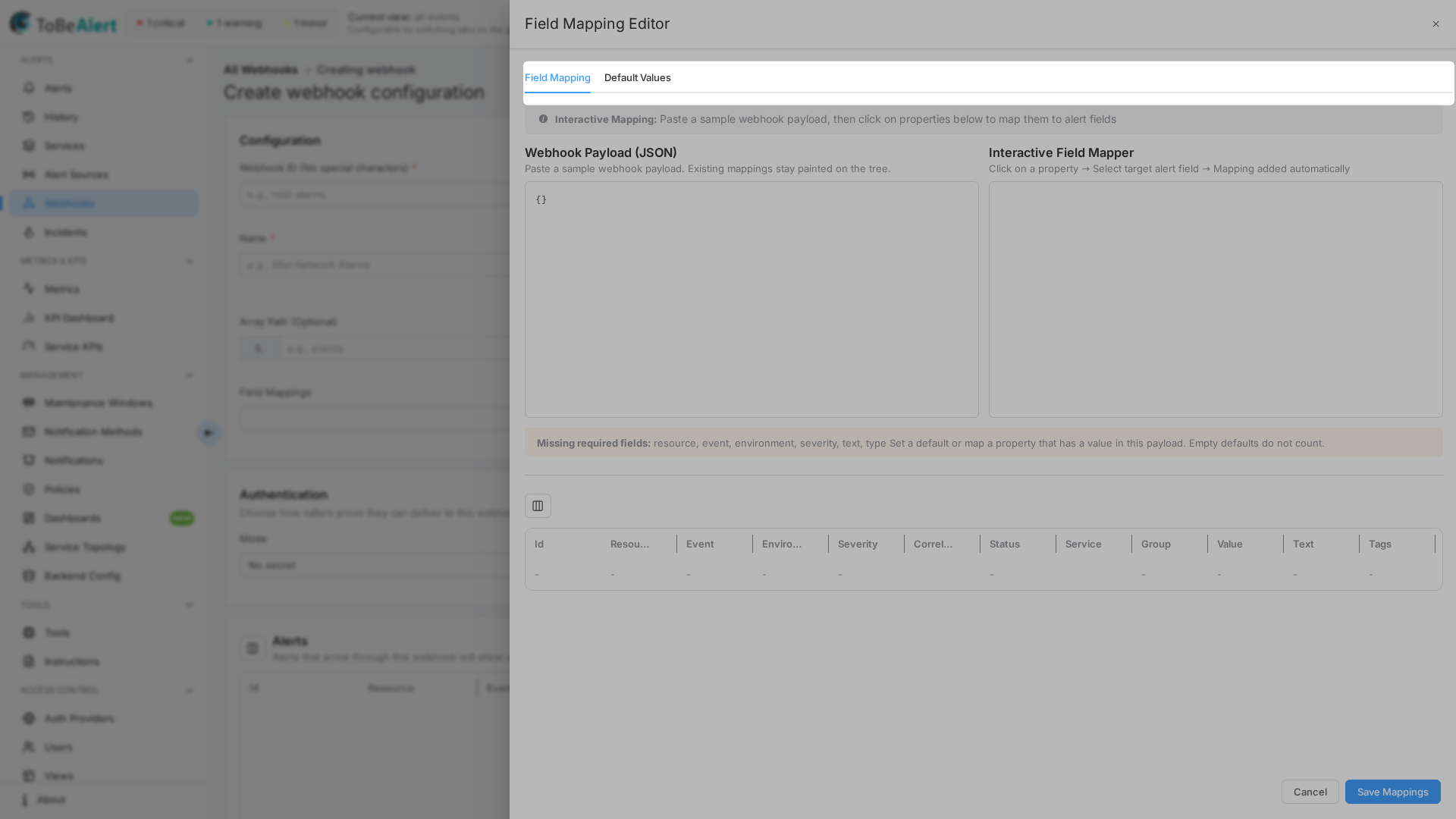Open the column chooser icon above table
Image resolution: width=1456 pixels, height=819 pixels.
pyautogui.click(x=538, y=506)
